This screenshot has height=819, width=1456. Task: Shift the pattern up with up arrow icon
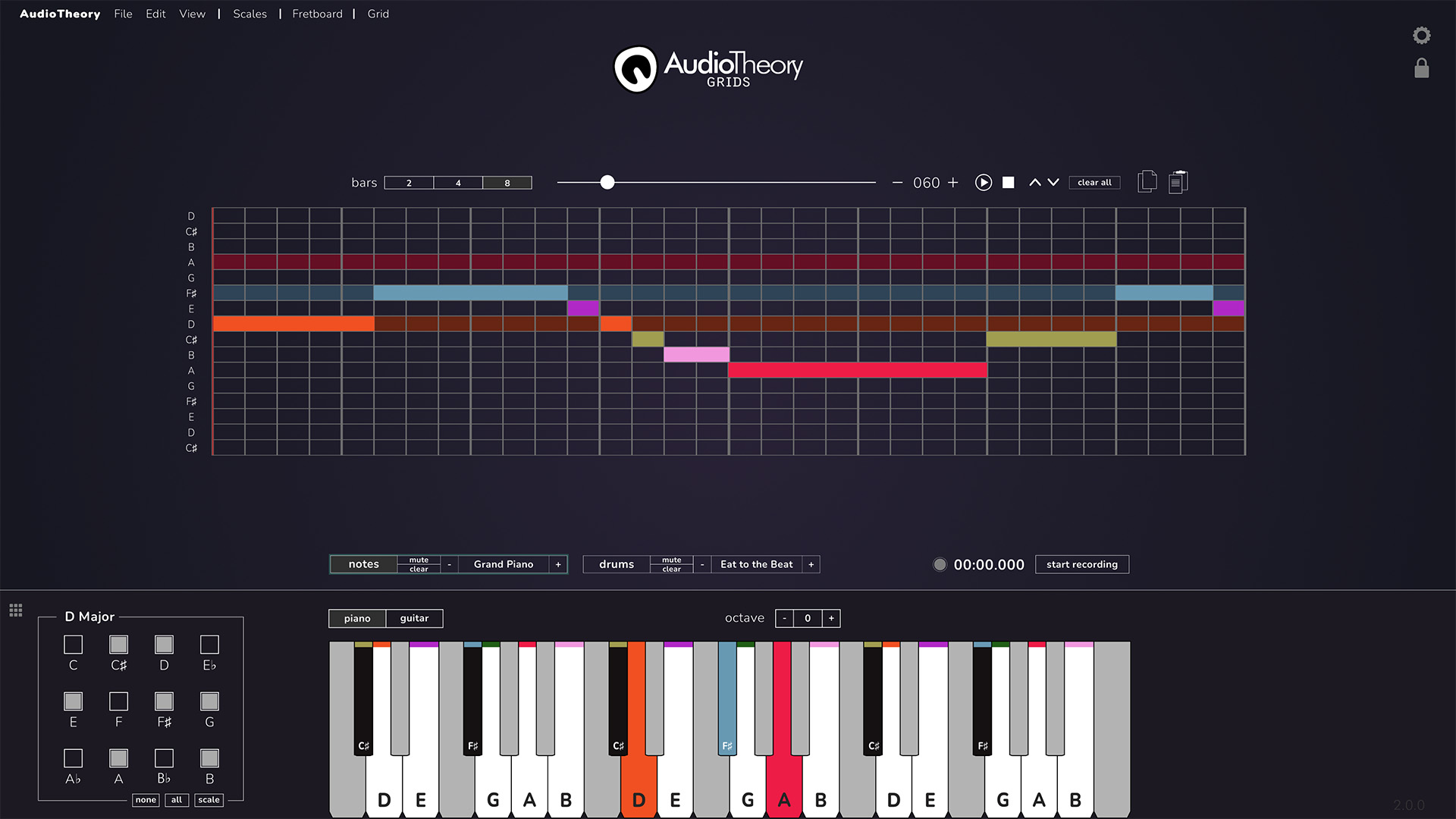[x=1034, y=182]
